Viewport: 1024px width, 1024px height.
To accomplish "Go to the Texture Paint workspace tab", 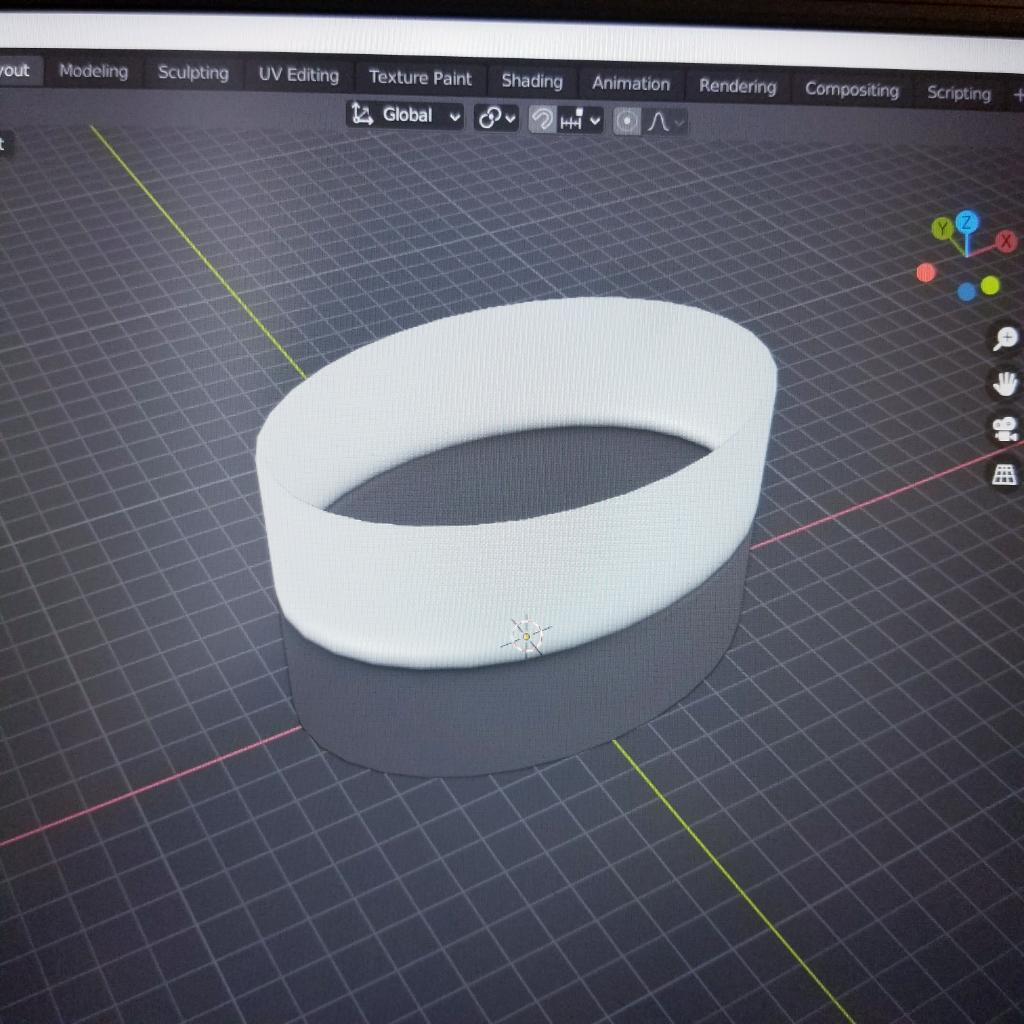I will coord(420,78).
